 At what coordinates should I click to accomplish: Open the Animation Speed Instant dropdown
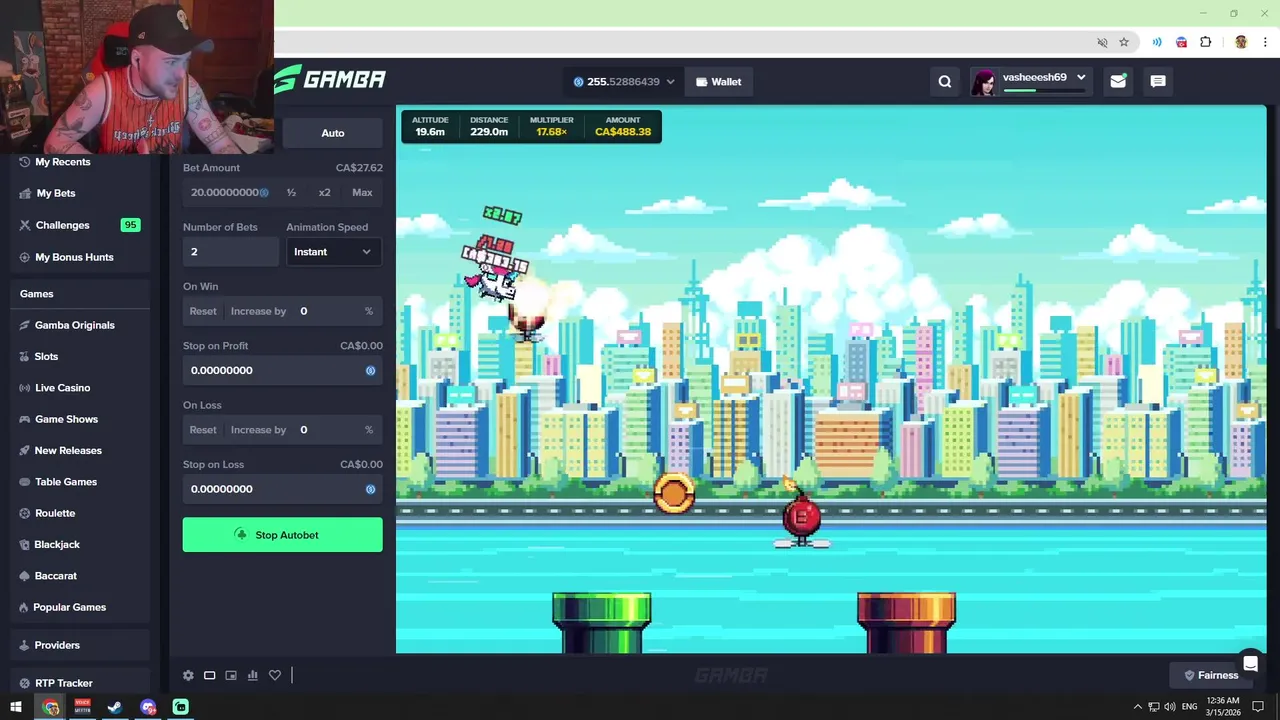pos(333,252)
